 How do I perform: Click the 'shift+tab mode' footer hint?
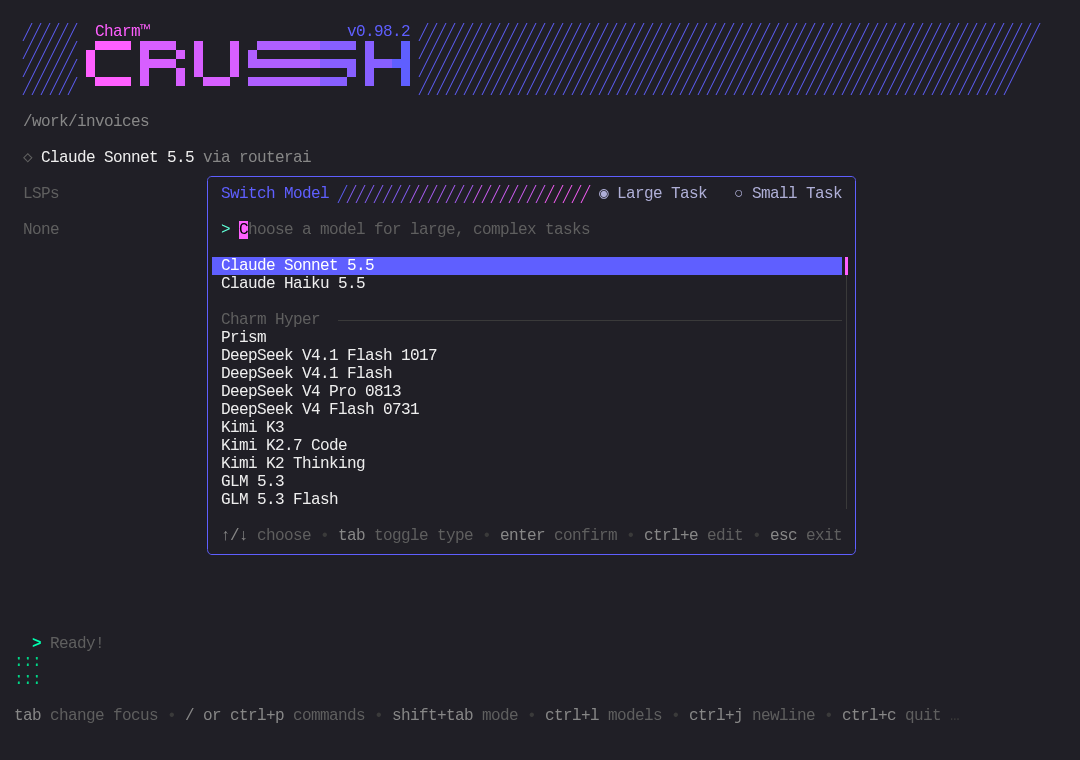coord(455,715)
